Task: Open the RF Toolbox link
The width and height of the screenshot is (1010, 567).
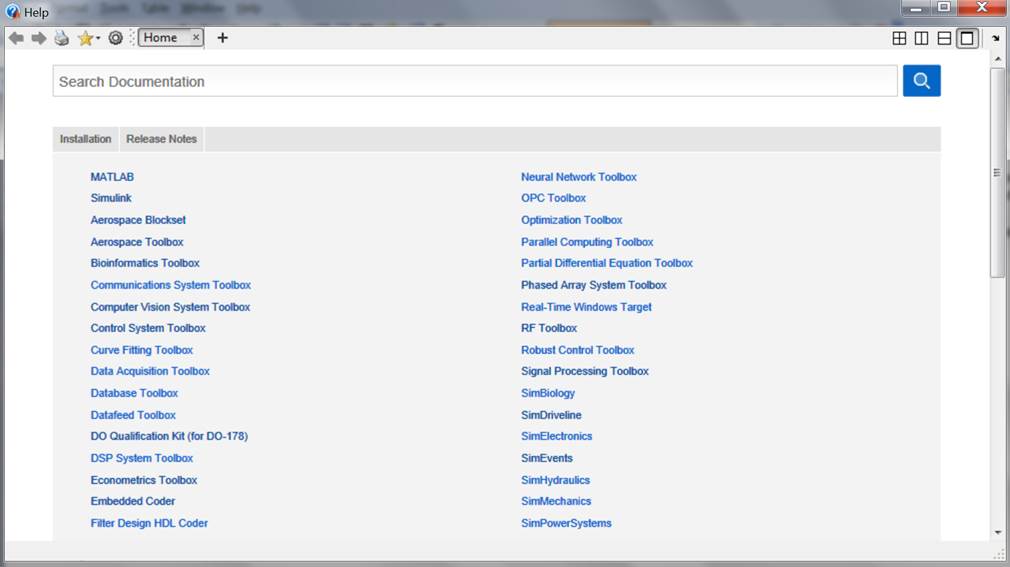Action: [549, 328]
